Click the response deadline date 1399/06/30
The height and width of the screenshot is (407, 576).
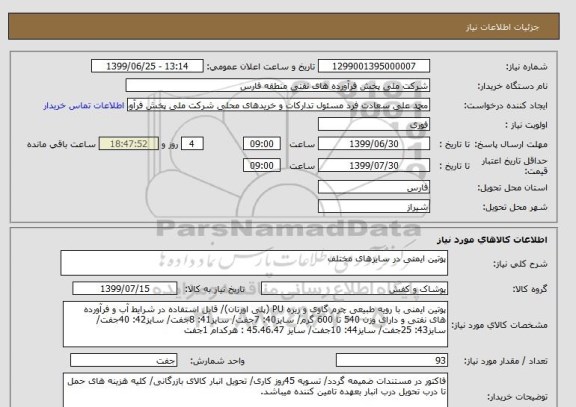(x=374, y=144)
